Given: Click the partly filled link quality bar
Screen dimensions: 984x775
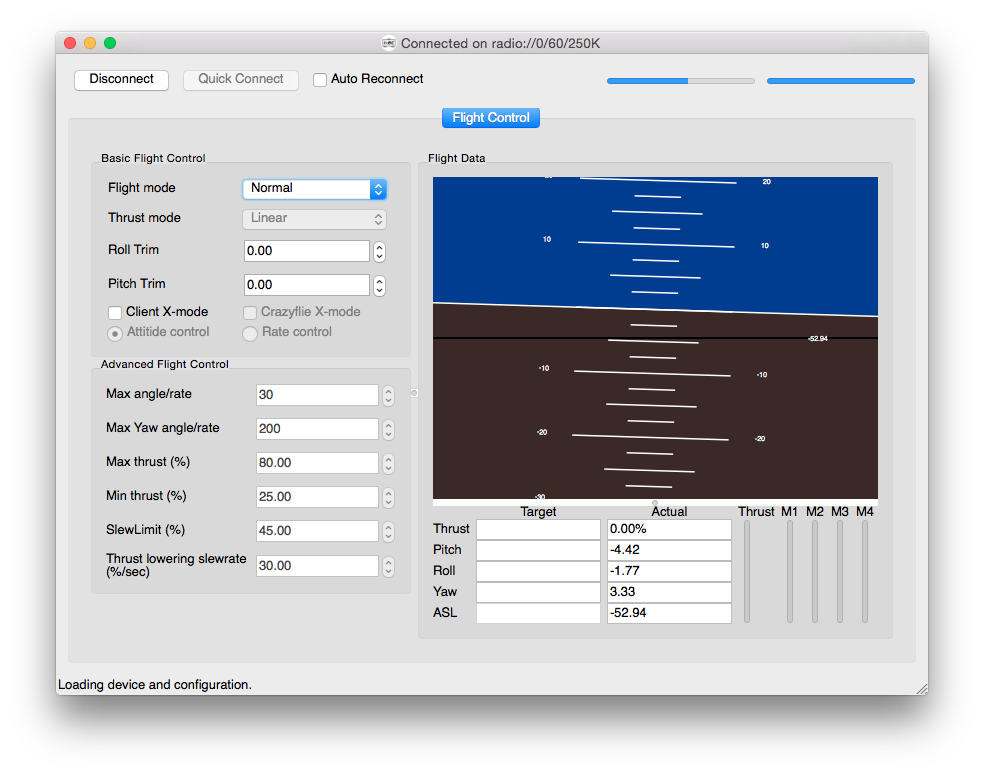Looking at the screenshot, I should coord(681,81).
